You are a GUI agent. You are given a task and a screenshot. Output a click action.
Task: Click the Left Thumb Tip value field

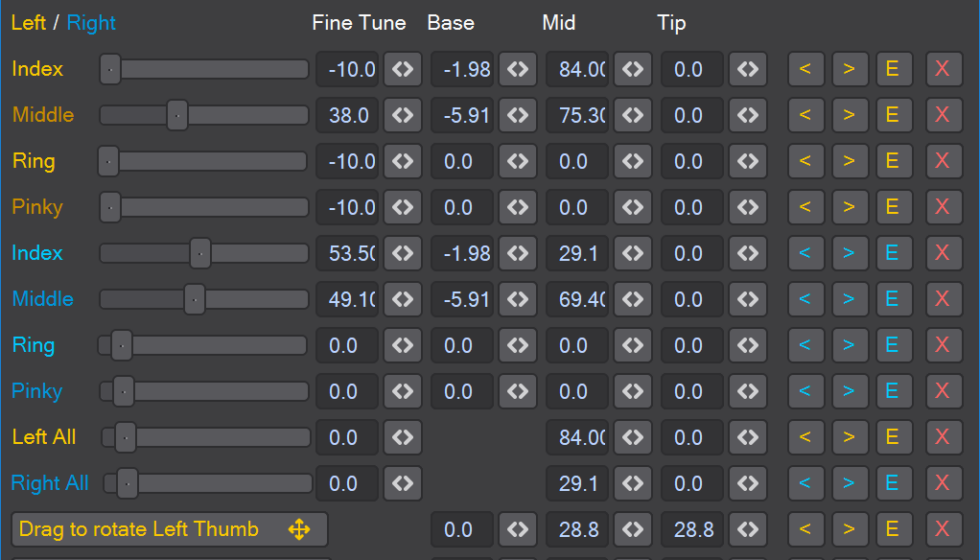[691, 529]
